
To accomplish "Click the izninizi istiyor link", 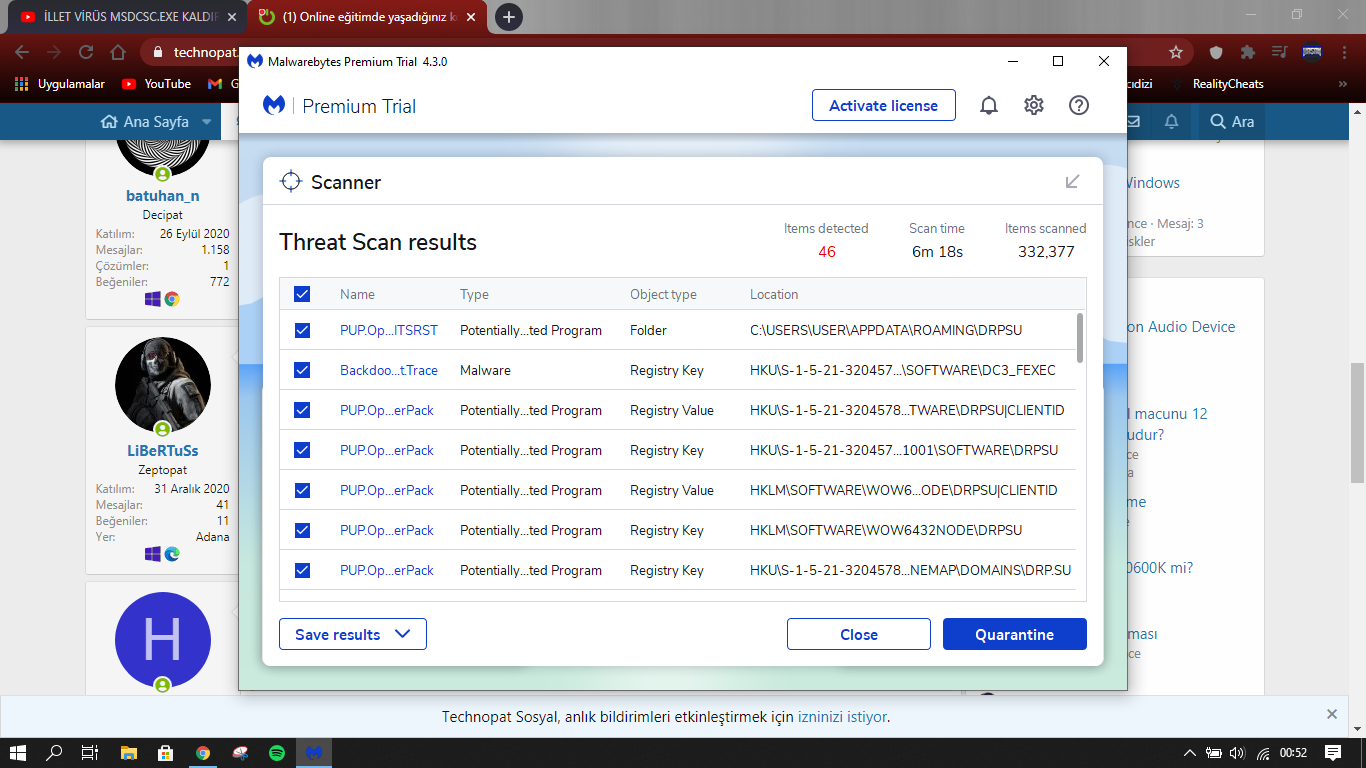I will pos(842,717).
